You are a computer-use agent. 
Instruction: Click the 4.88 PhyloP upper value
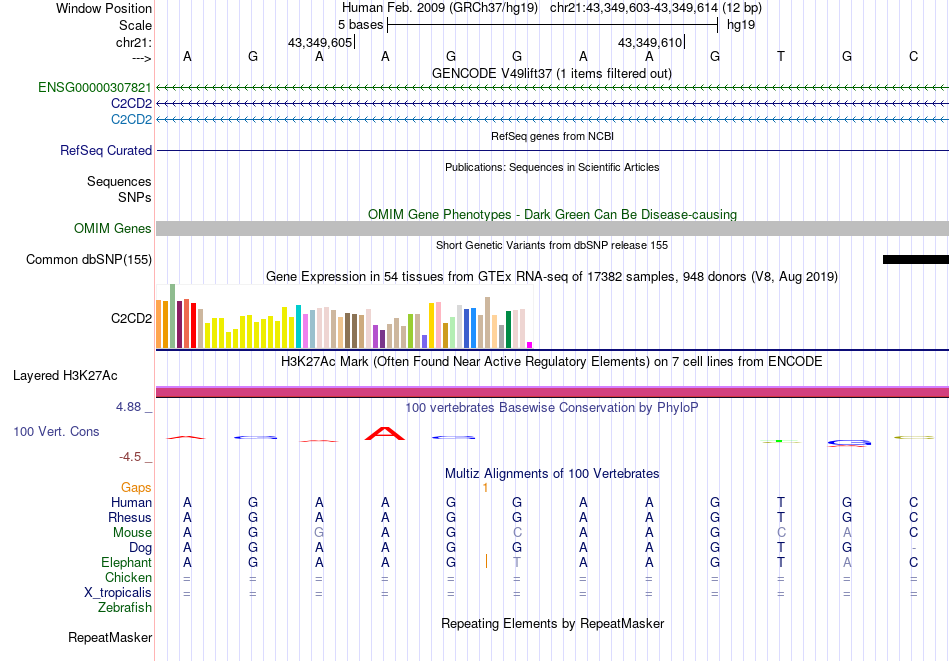click(128, 407)
